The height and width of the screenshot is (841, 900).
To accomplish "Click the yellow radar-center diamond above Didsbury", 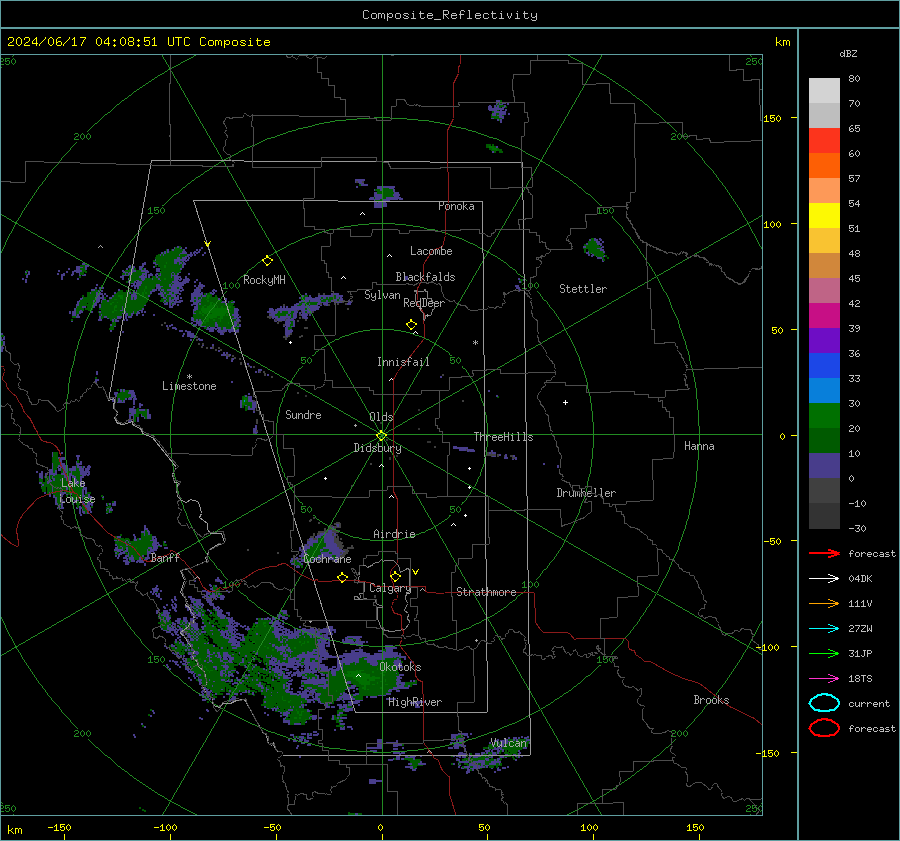I will (381, 436).
